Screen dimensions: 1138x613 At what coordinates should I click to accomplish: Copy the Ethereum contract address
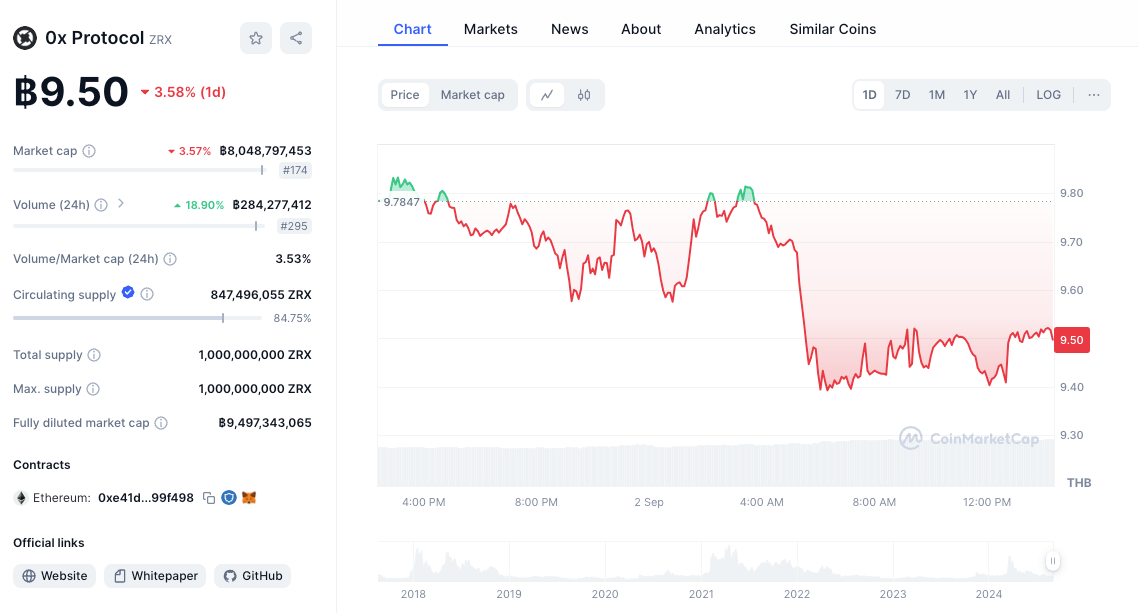coord(209,498)
